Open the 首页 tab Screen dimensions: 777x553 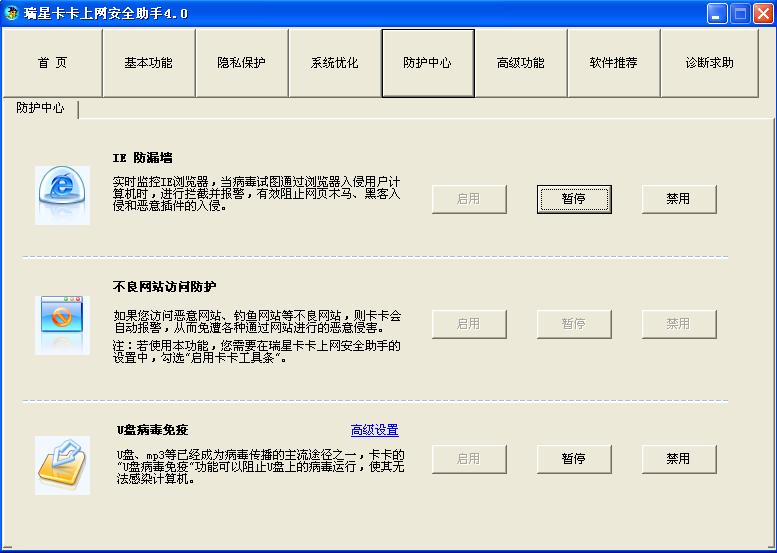[x=52, y=63]
